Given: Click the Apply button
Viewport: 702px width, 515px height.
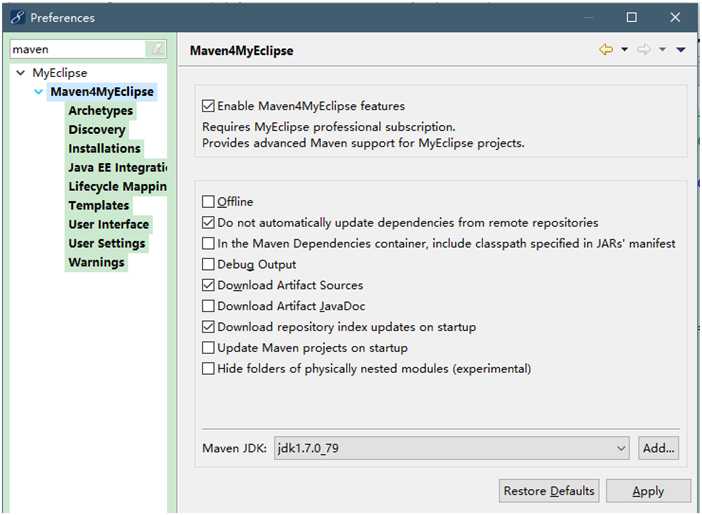Looking at the screenshot, I should 648,491.
